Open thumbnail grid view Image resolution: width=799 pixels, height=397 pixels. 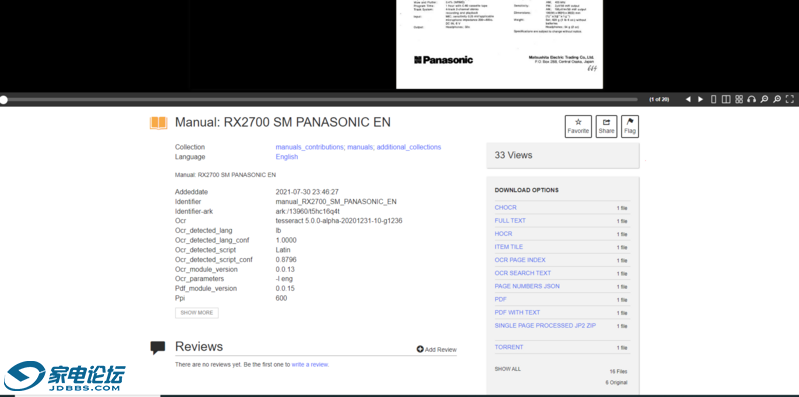click(739, 99)
